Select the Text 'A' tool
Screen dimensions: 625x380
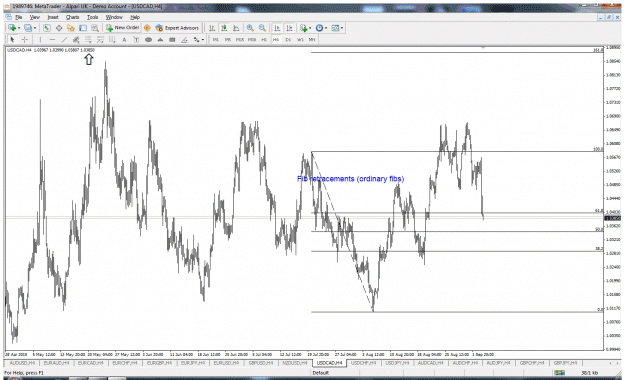click(124, 39)
